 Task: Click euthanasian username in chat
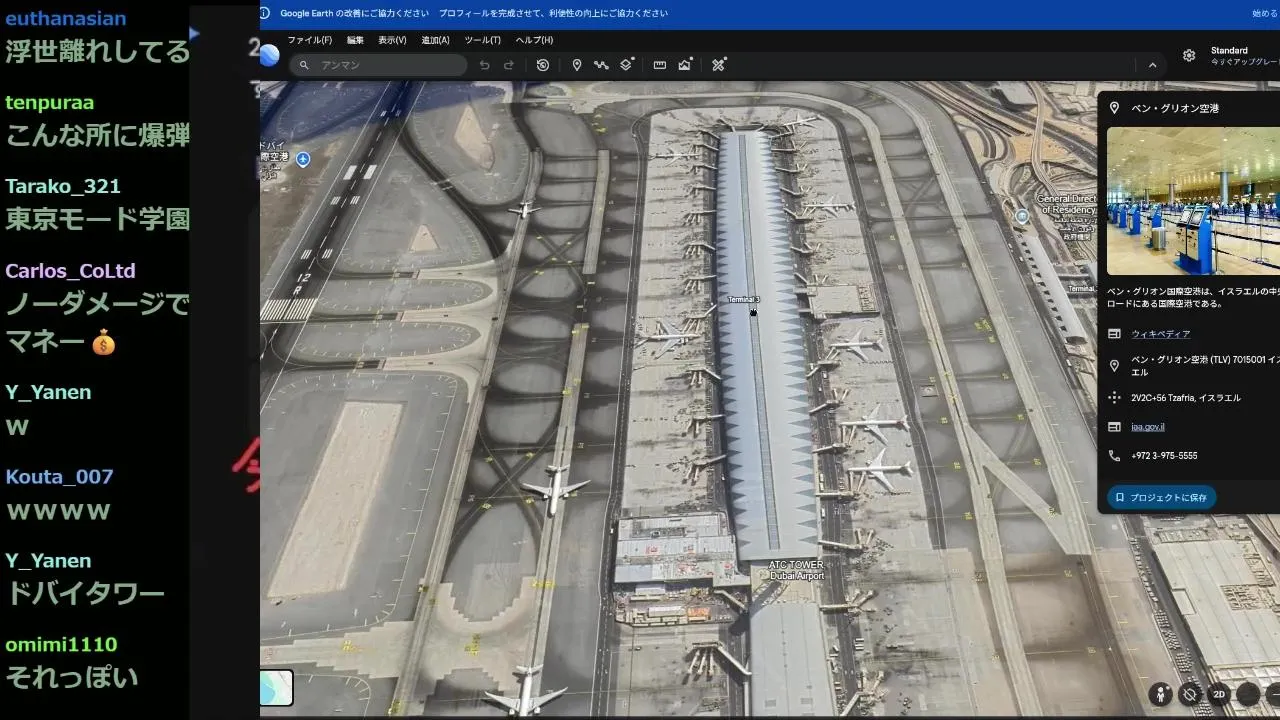tap(66, 18)
